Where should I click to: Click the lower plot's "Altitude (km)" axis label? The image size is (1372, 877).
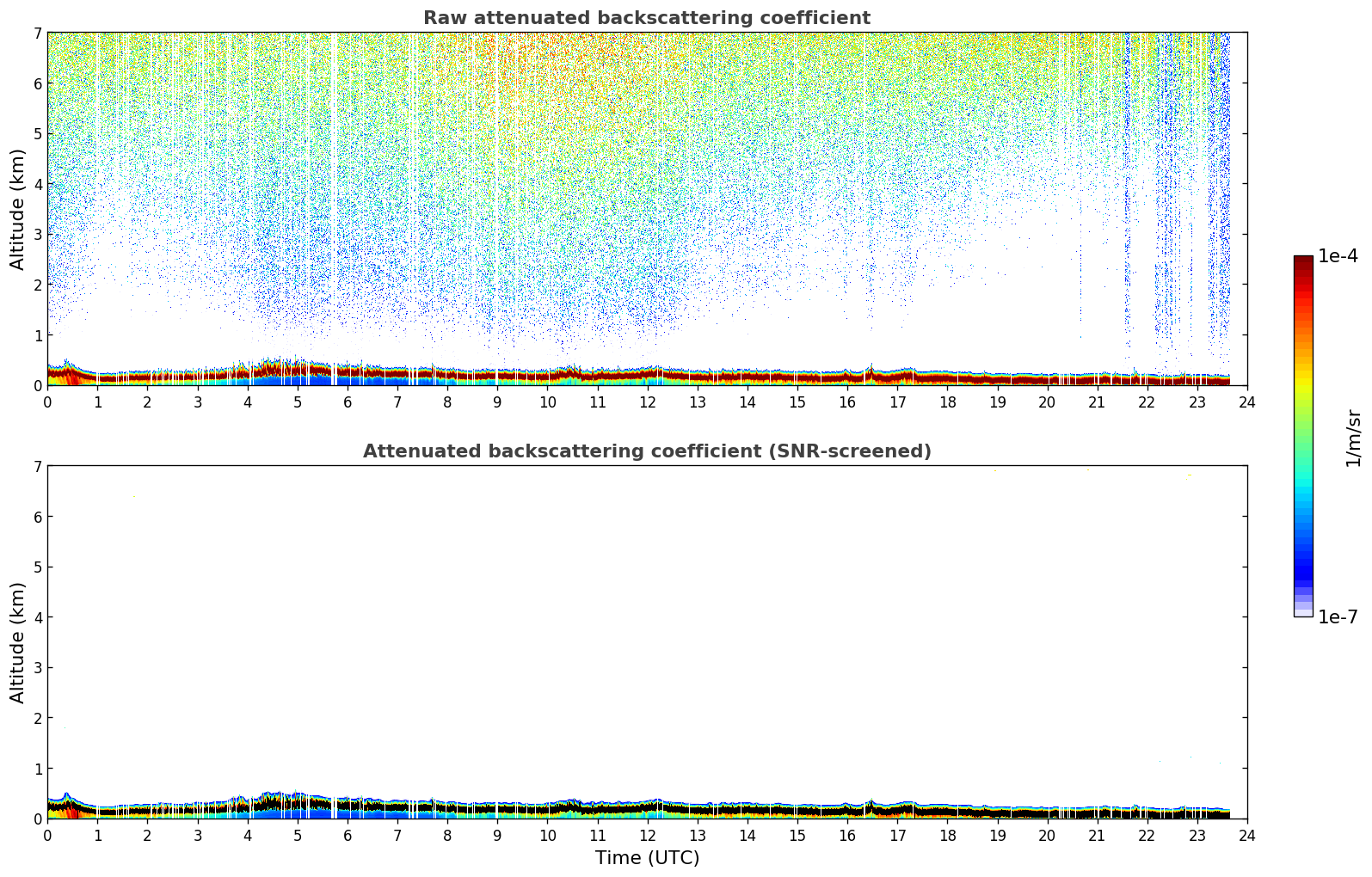(x=18, y=642)
